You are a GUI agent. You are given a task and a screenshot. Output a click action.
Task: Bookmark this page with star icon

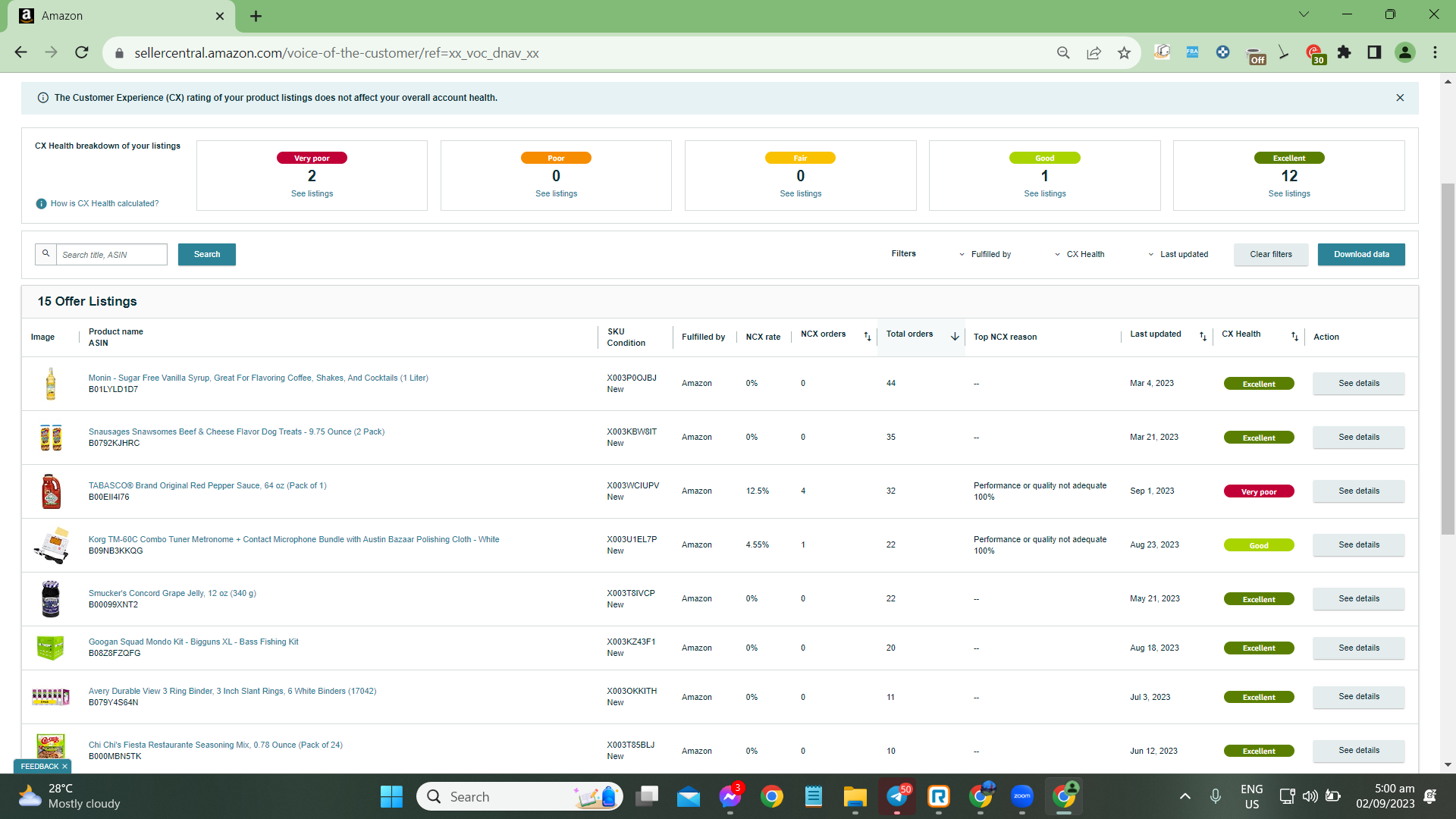(1124, 52)
